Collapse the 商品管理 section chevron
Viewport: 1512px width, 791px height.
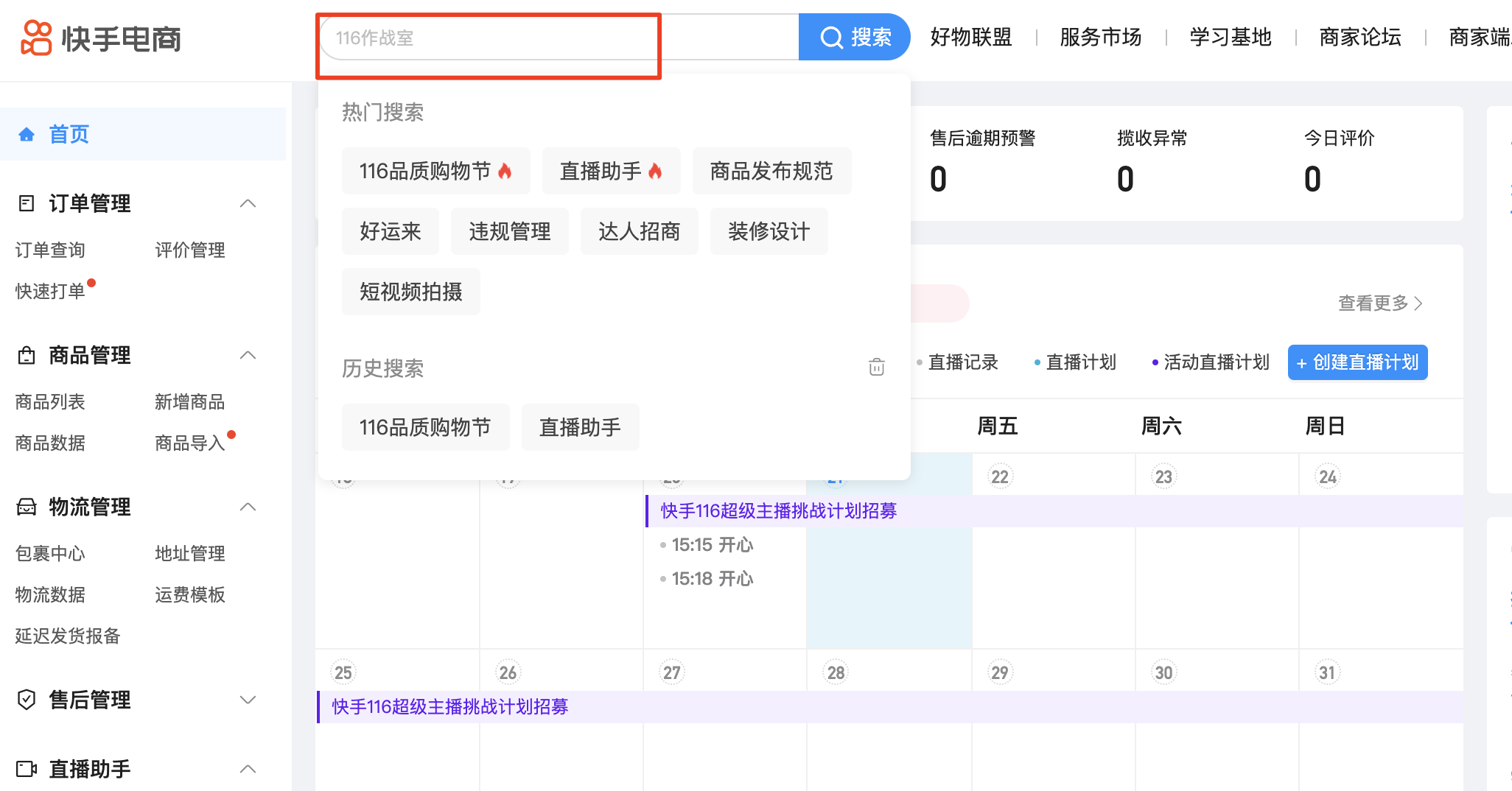click(248, 355)
